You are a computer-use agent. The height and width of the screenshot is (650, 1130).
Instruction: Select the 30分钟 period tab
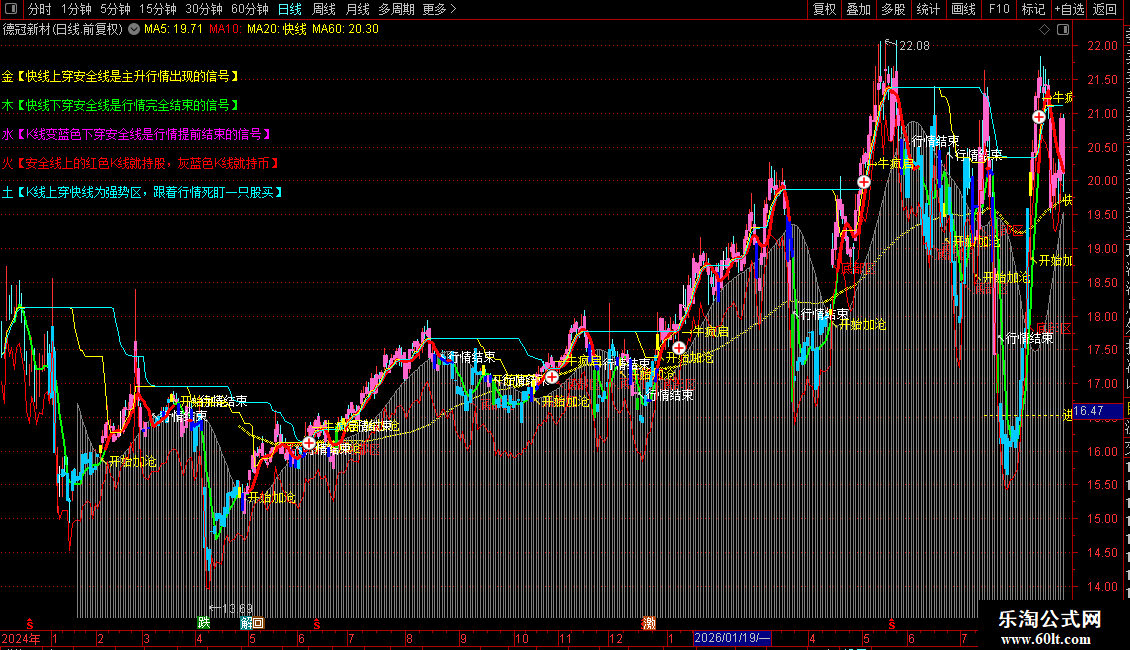click(204, 9)
